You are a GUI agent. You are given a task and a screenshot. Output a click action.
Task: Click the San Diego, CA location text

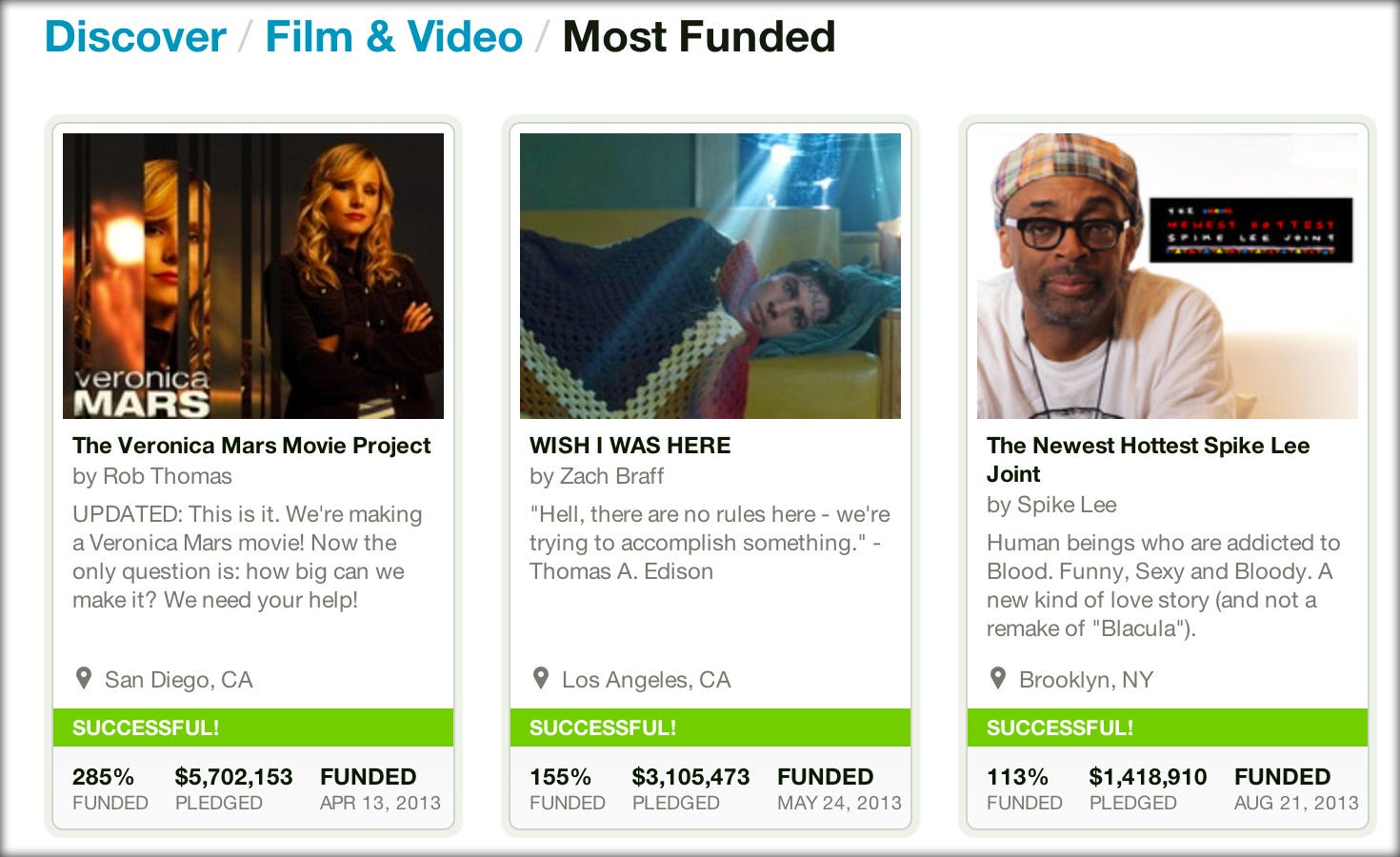[x=178, y=680]
